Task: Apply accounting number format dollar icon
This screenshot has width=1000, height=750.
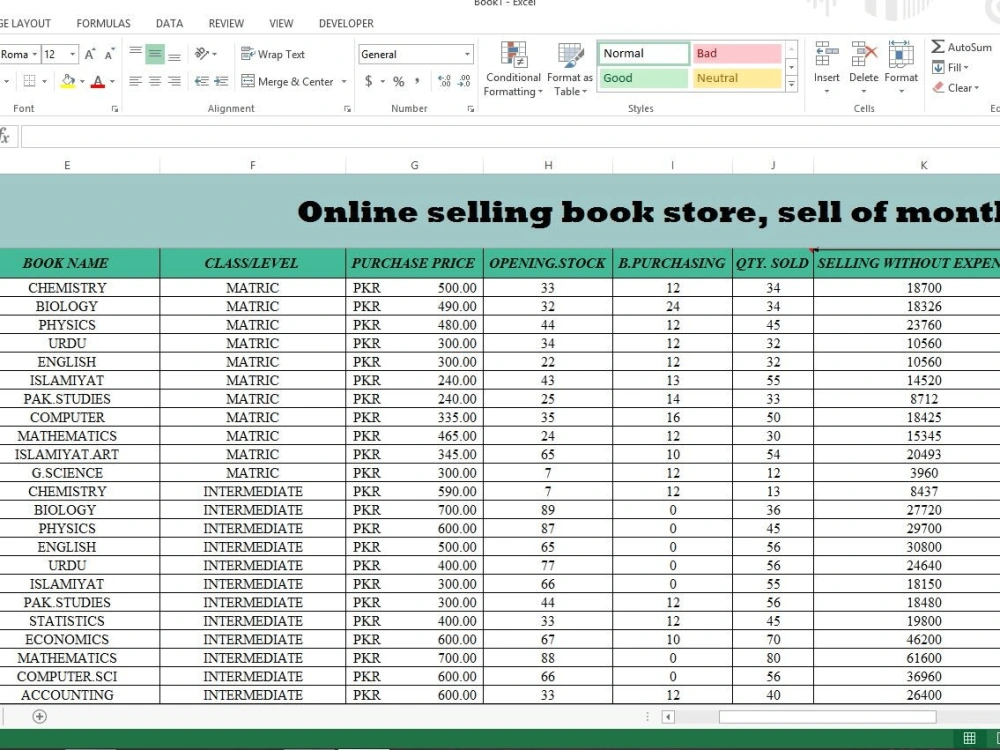Action: (x=369, y=82)
